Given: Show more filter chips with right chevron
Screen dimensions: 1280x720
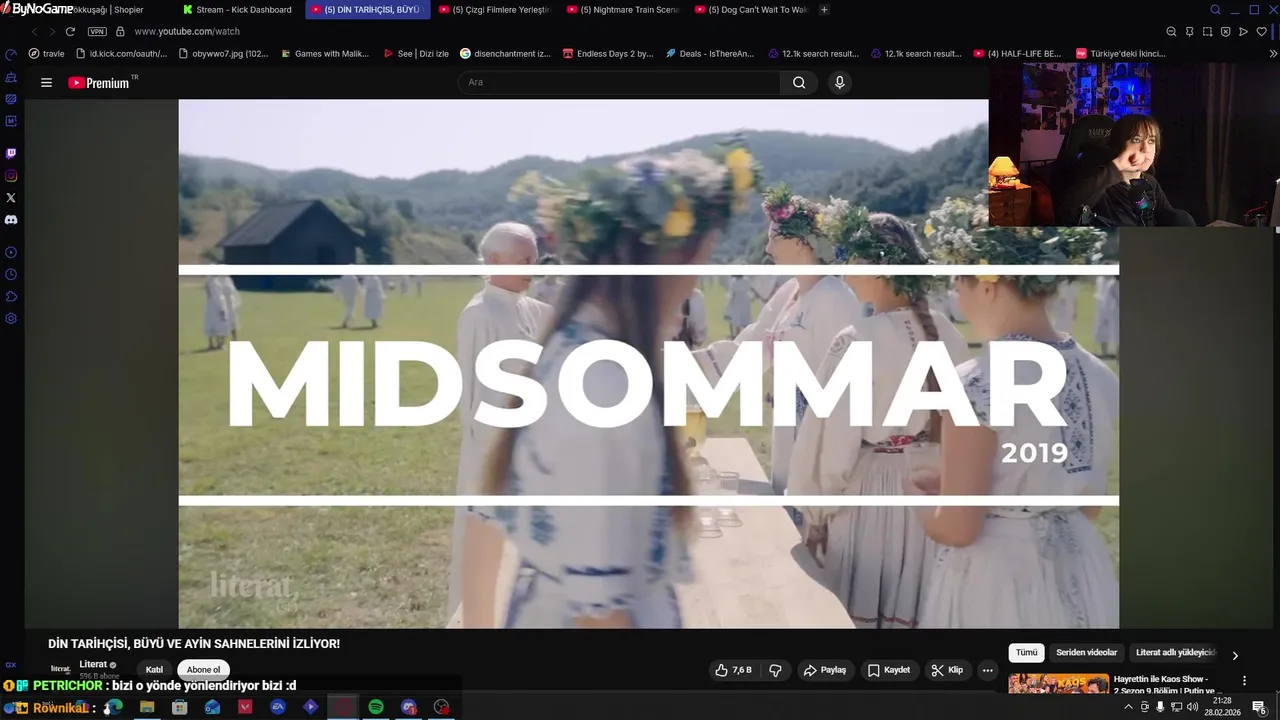Looking at the screenshot, I should 1235,655.
